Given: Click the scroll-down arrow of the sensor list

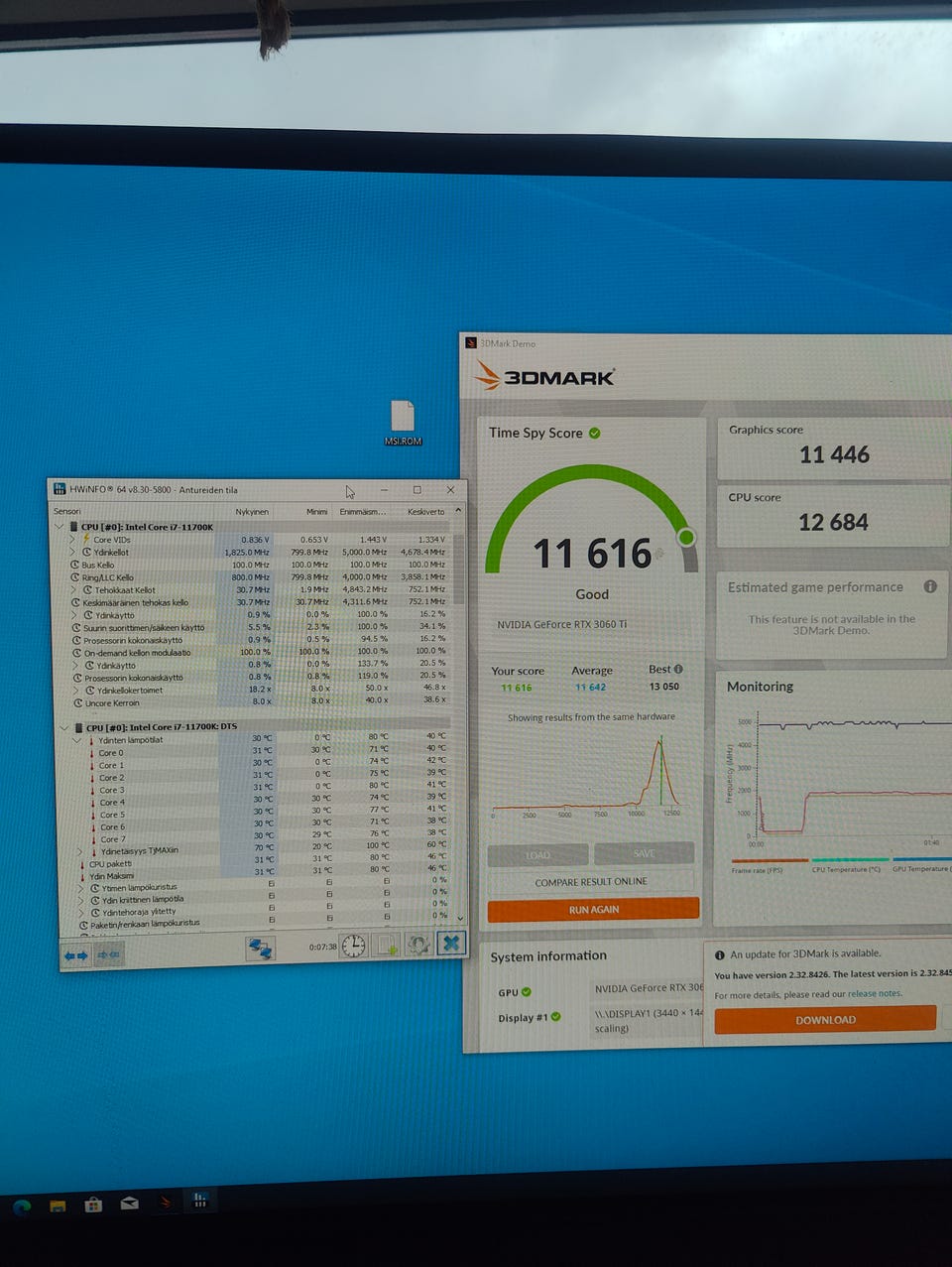Looking at the screenshot, I should [459, 918].
